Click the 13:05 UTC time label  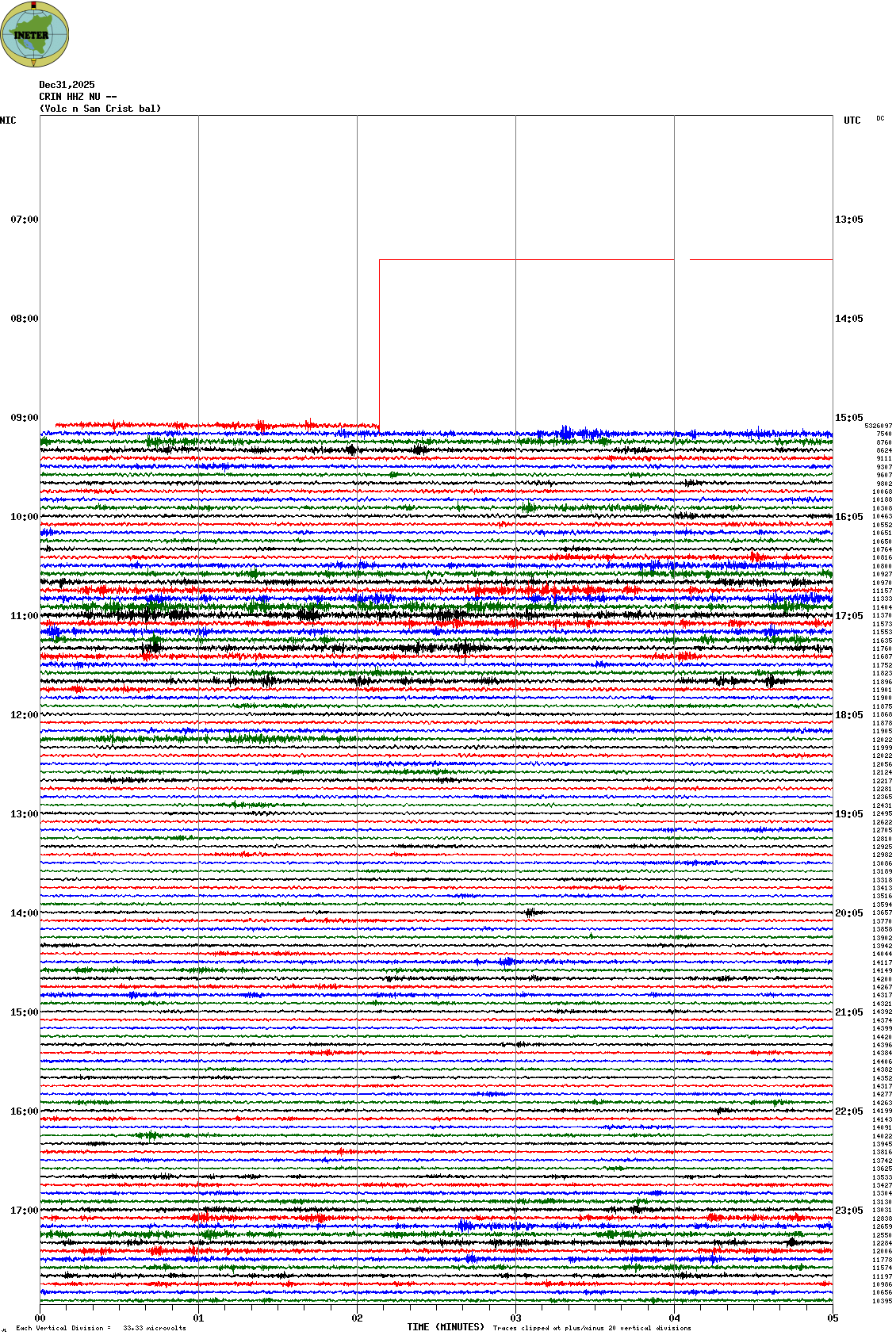tap(848, 220)
